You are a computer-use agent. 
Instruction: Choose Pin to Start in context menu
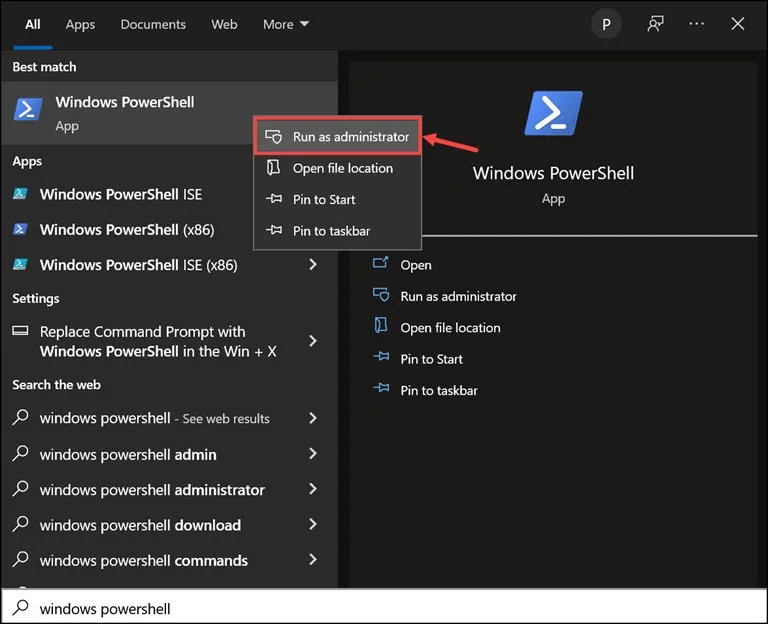coord(337,199)
